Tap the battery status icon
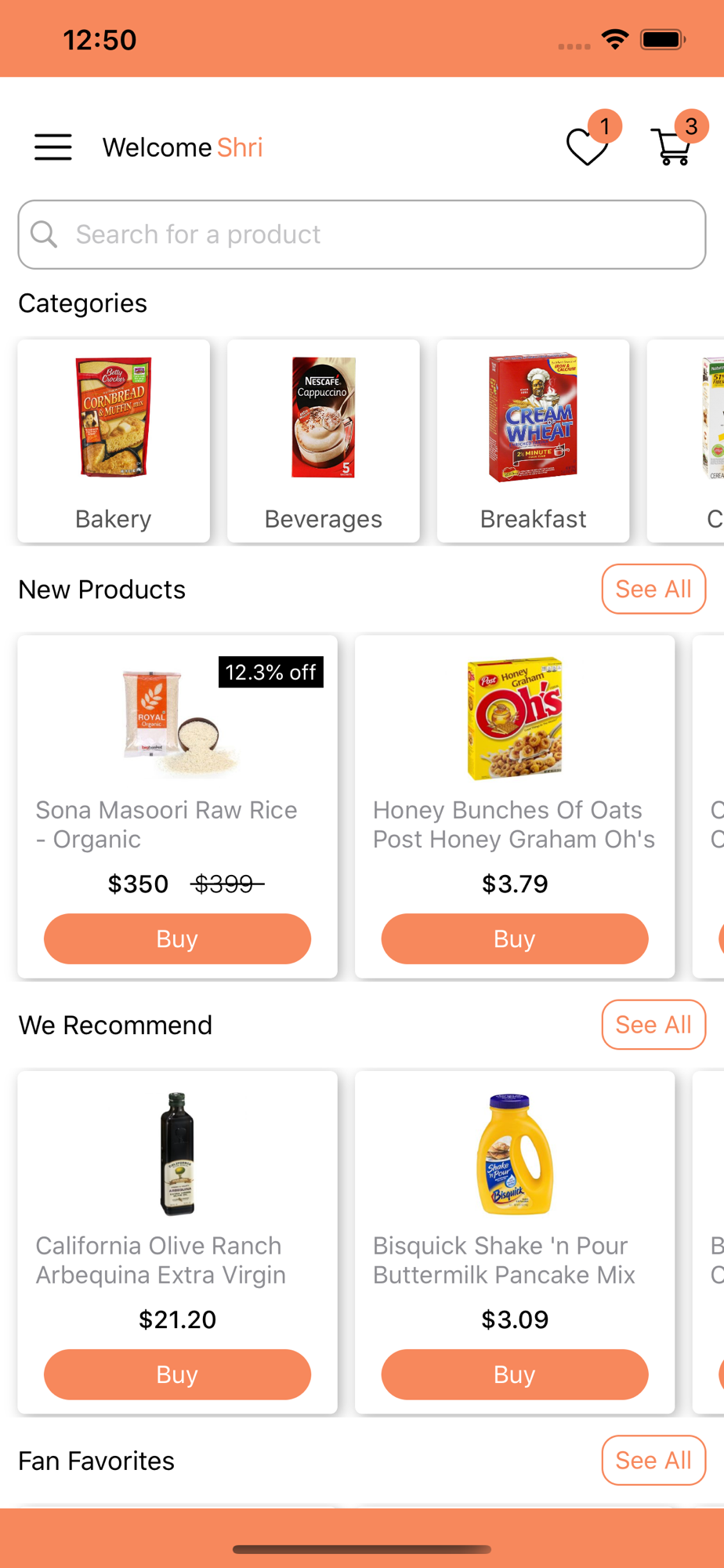This screenshot has height=1568, width=724. tap(663, 39)
